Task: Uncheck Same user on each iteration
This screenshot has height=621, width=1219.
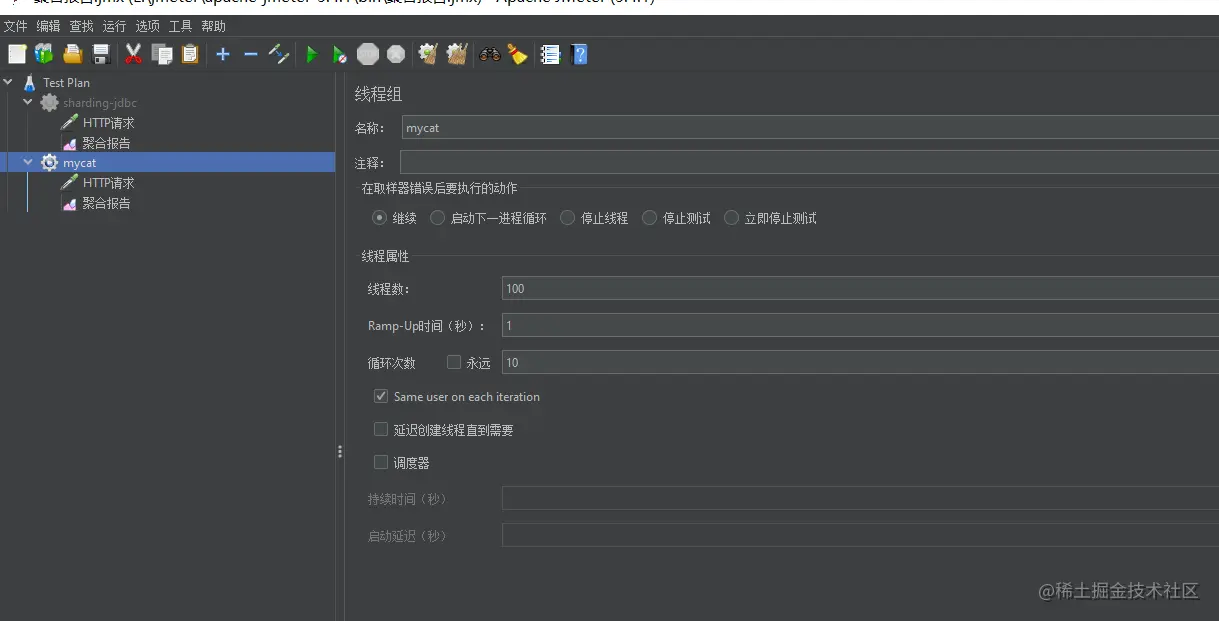Action: [x=381, y=396]
